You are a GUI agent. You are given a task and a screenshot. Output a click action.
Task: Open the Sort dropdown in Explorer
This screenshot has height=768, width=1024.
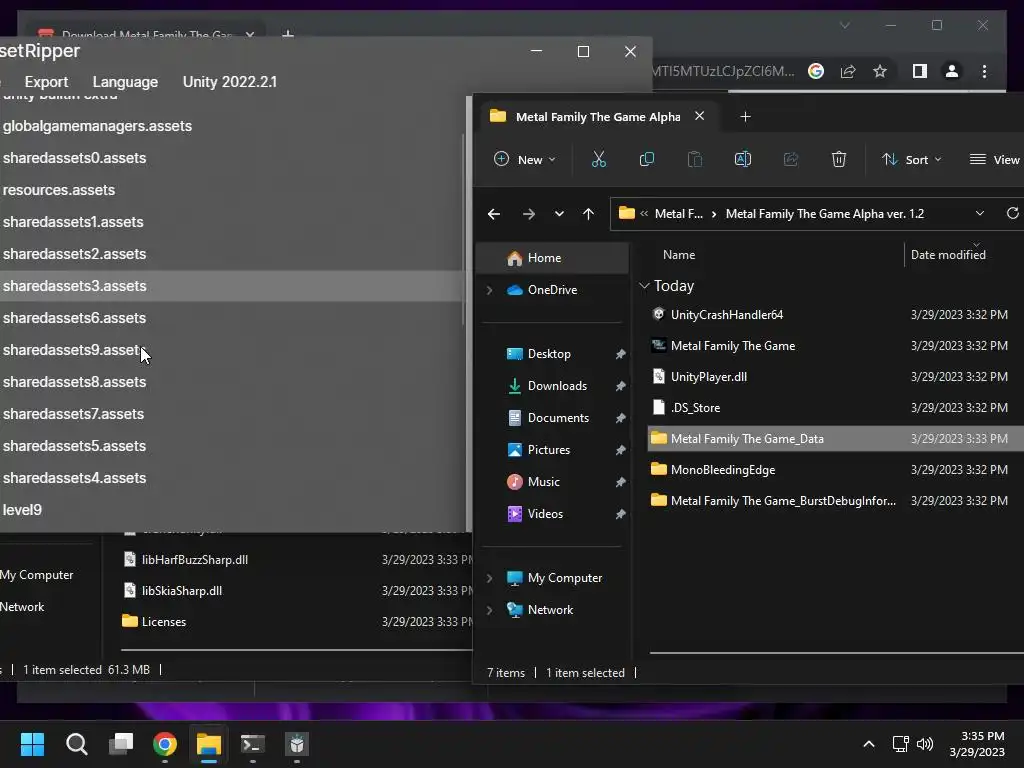(x=912, y=159)
